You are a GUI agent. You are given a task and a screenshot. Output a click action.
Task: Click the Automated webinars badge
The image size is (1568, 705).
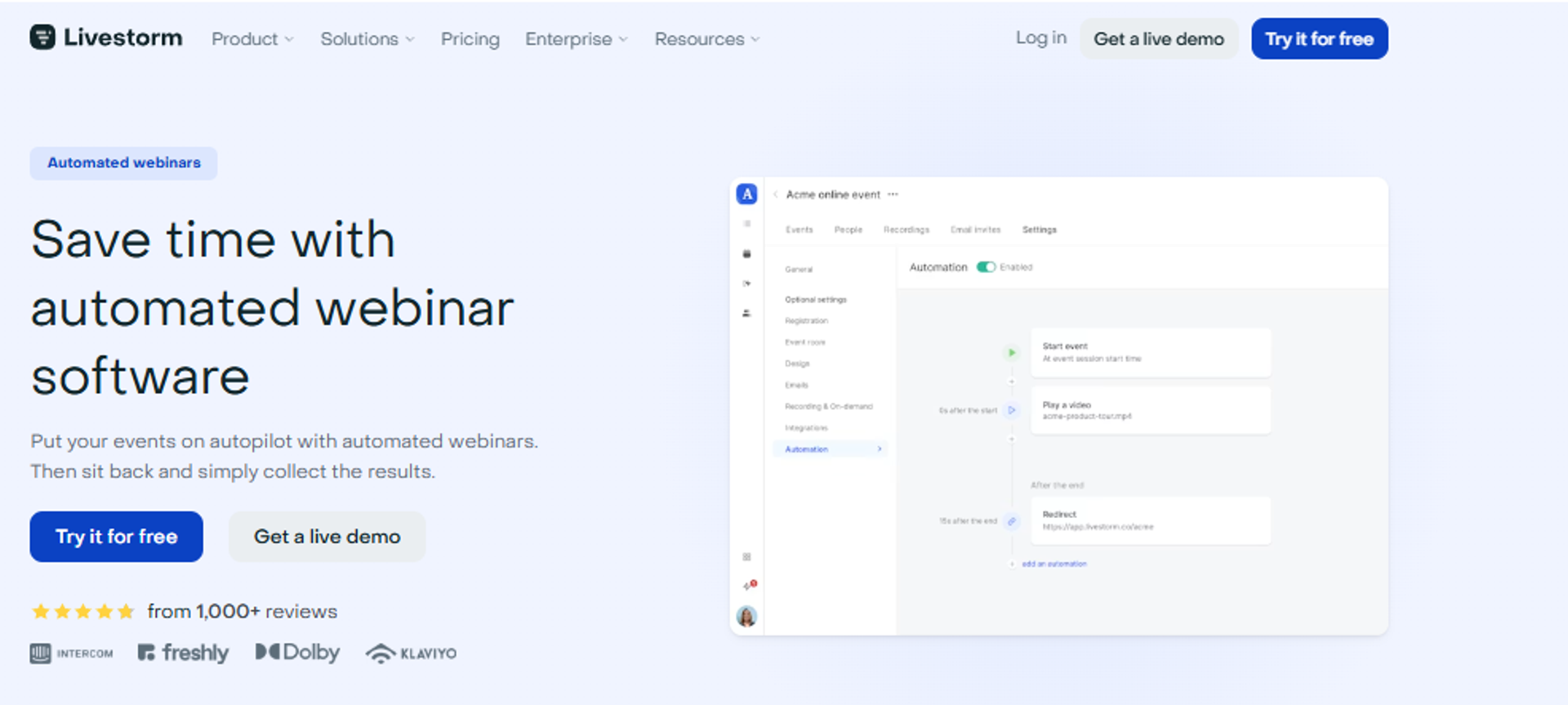coord(123,163)
